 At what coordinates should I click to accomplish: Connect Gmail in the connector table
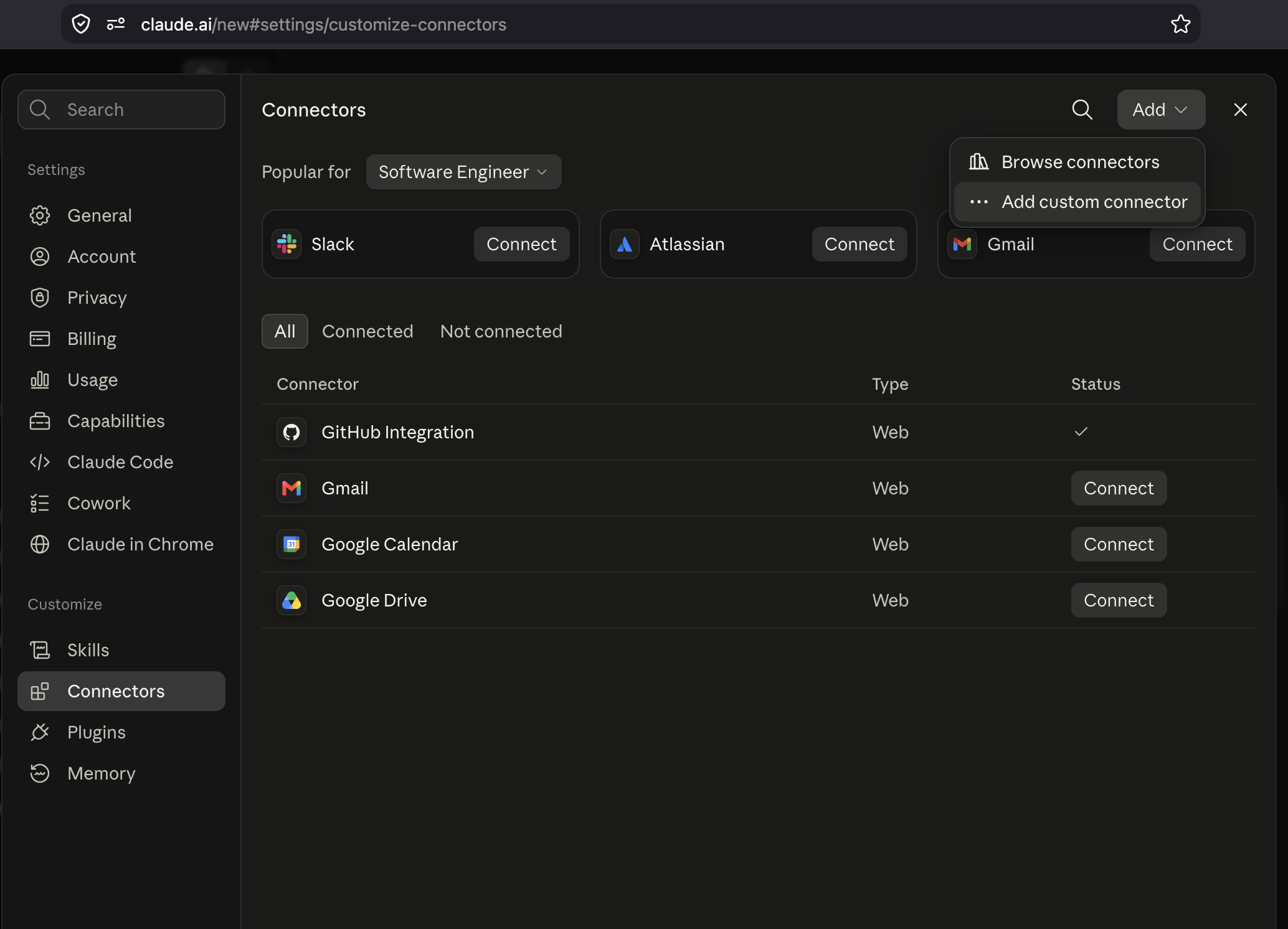(1119, 488)
